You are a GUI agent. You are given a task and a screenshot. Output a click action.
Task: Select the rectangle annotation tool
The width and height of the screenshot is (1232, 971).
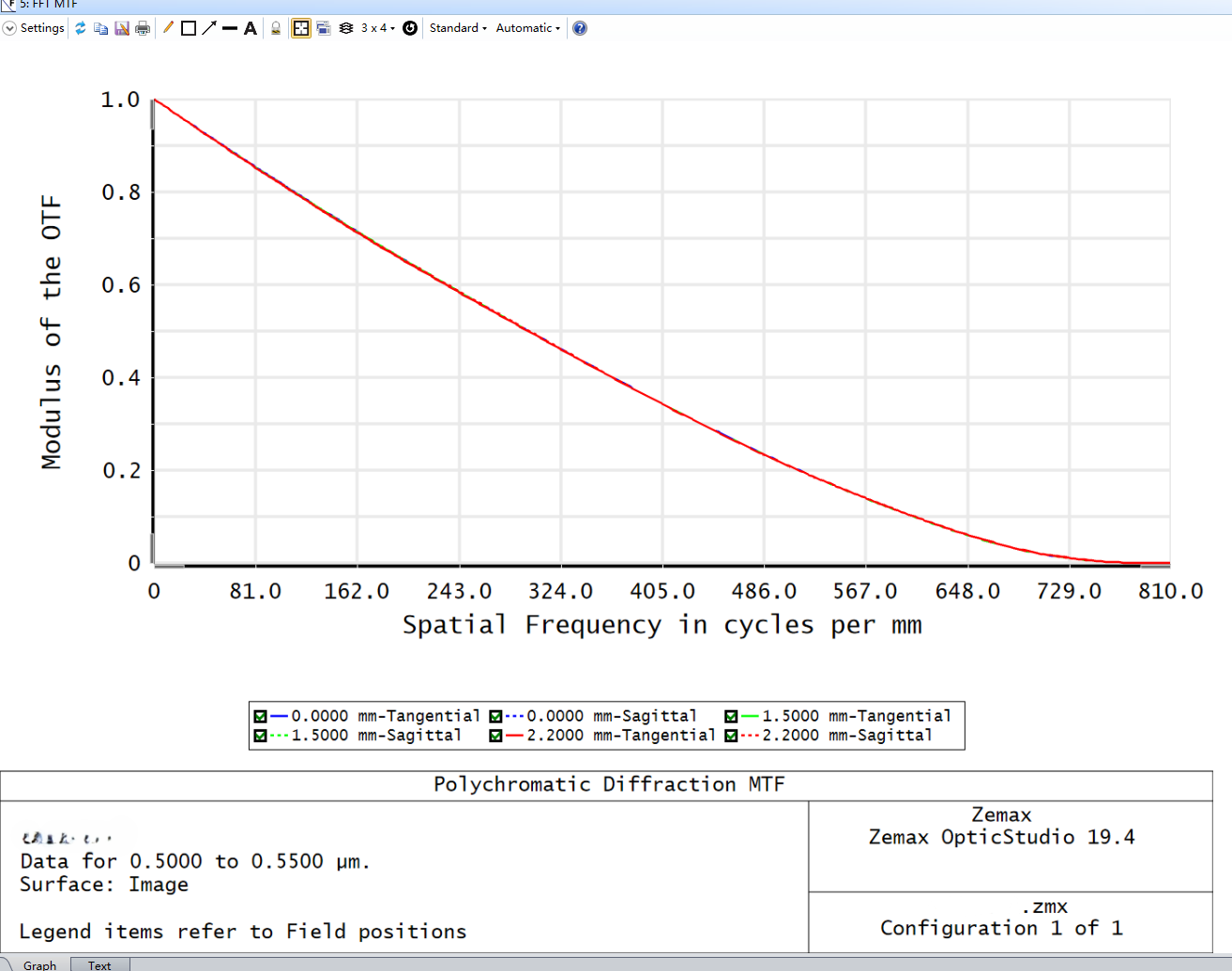(187, 28)
